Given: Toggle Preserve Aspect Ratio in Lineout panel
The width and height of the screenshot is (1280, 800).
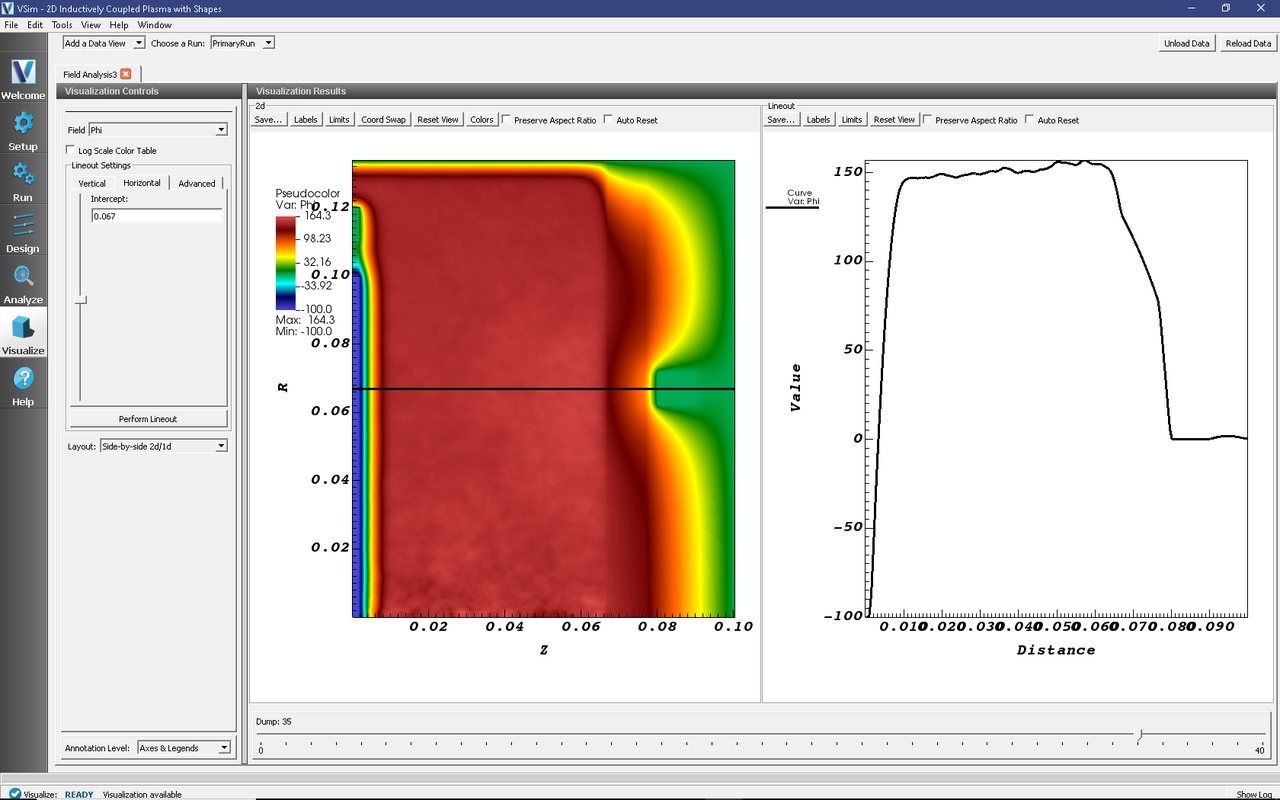Looking at the screenshot, I should click(x=927, y=120).
